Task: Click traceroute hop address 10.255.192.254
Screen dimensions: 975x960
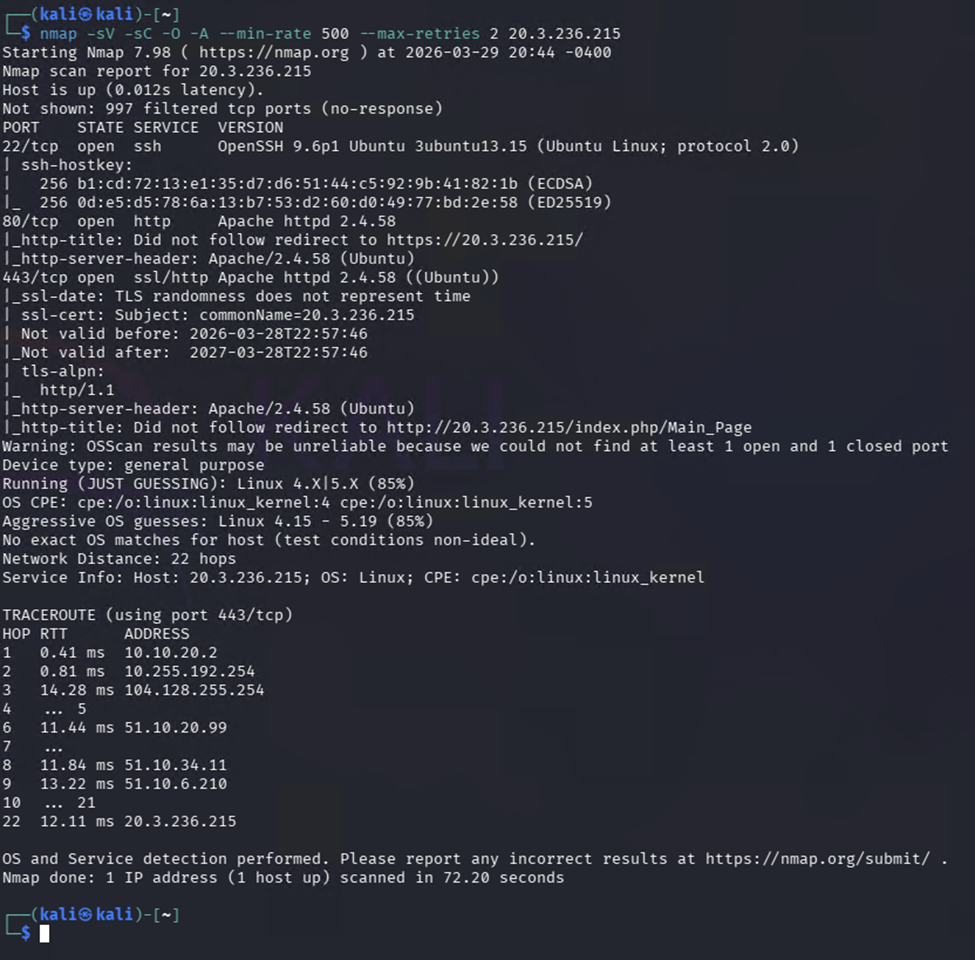Action: pyautogui.click(x=189, y=671)
